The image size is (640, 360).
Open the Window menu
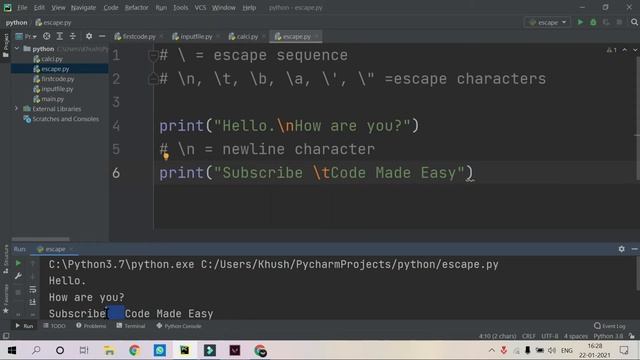[224, 7]
